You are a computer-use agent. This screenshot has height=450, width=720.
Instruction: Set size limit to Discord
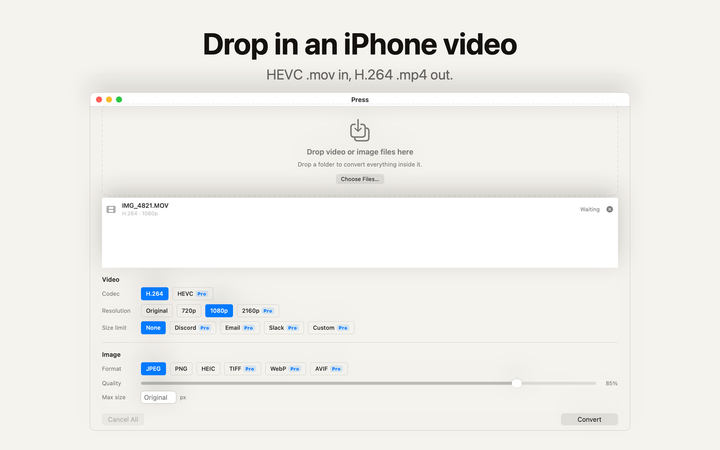(x=192, y=328)
